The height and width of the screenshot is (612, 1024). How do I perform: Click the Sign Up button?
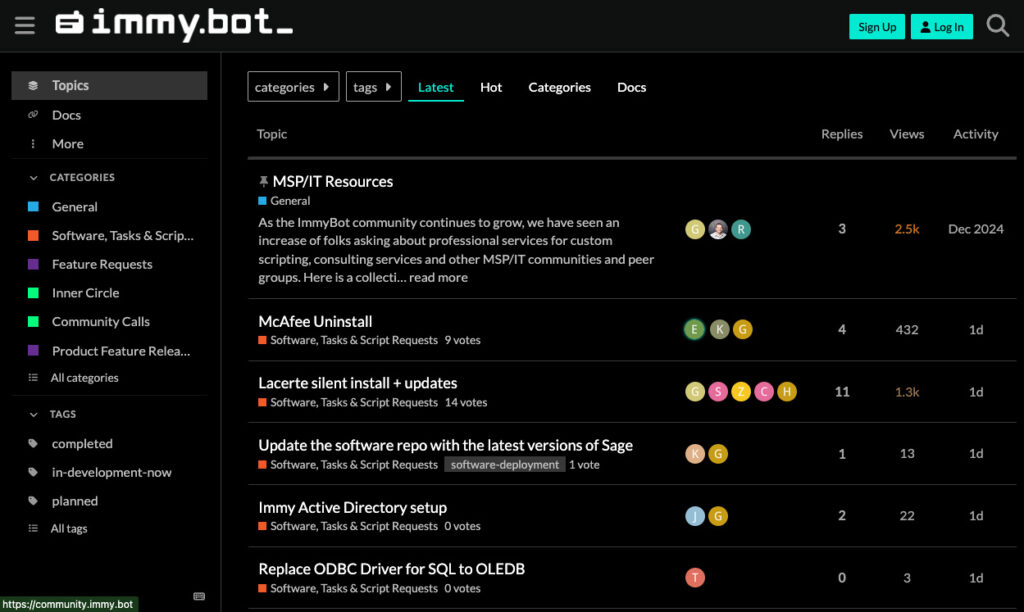click(x=877, y=26)
